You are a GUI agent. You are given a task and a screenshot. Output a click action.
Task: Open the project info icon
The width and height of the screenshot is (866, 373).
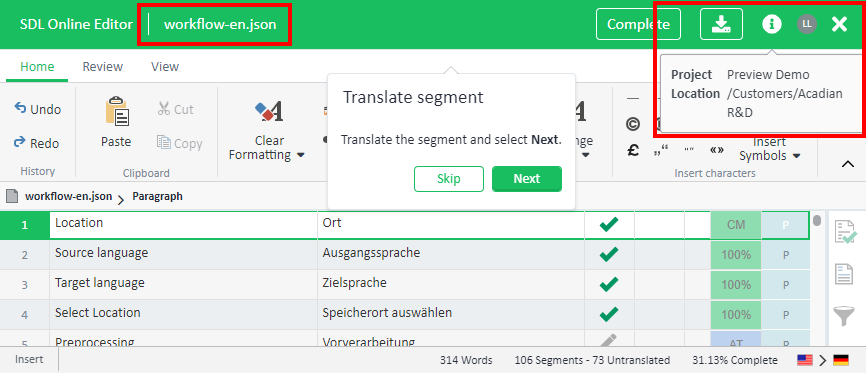(x=772, y=24)
